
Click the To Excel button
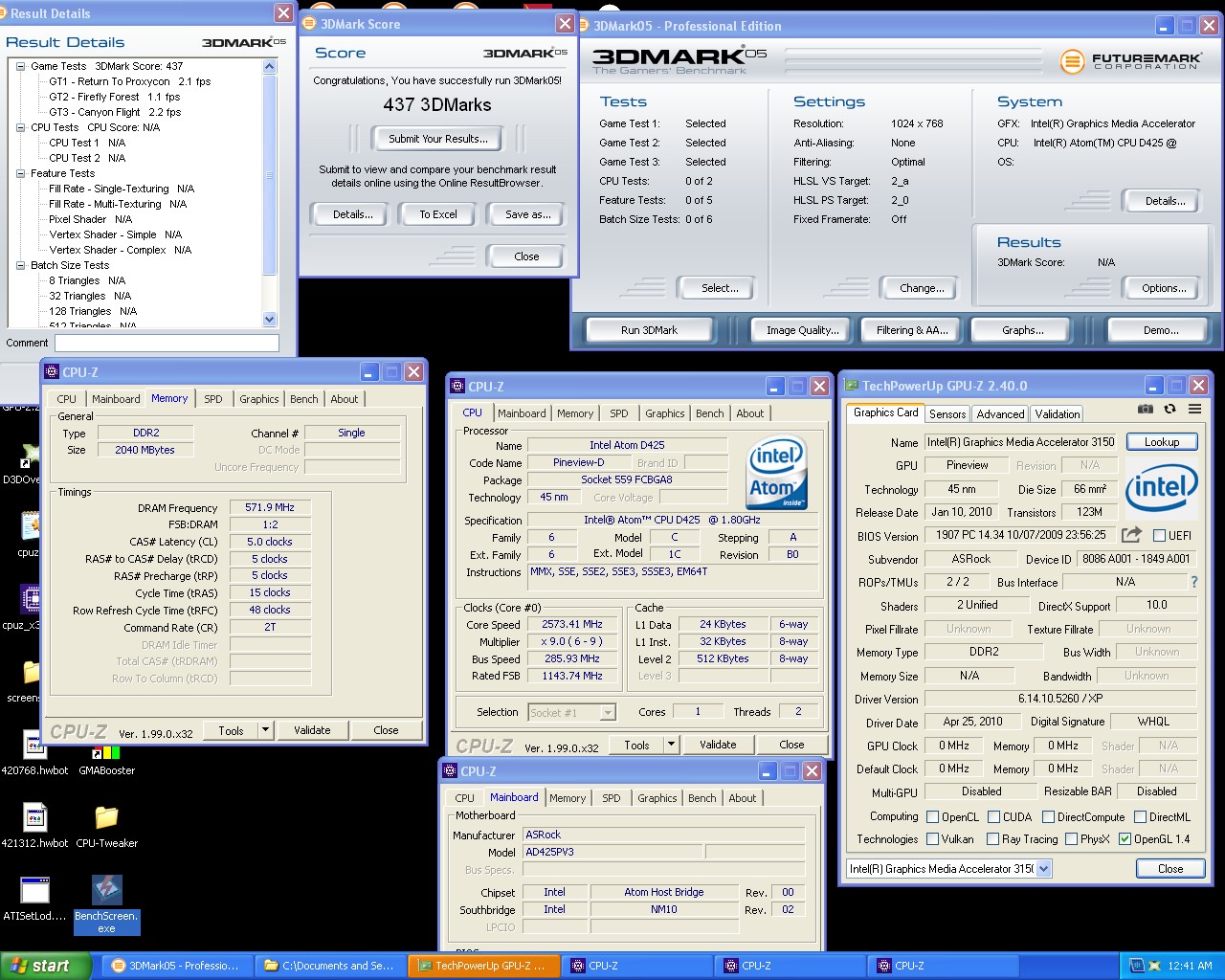point(438,214)
